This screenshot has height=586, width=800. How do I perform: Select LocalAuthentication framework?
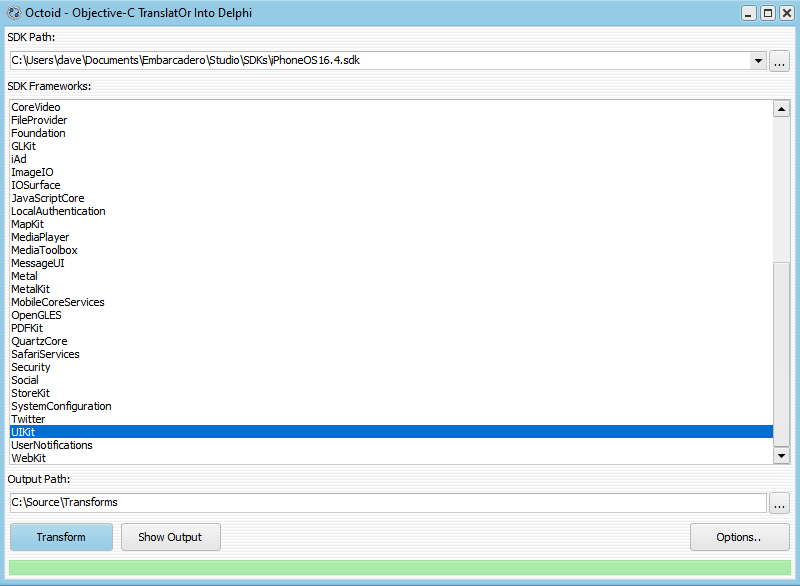click(x=391, y=211)
